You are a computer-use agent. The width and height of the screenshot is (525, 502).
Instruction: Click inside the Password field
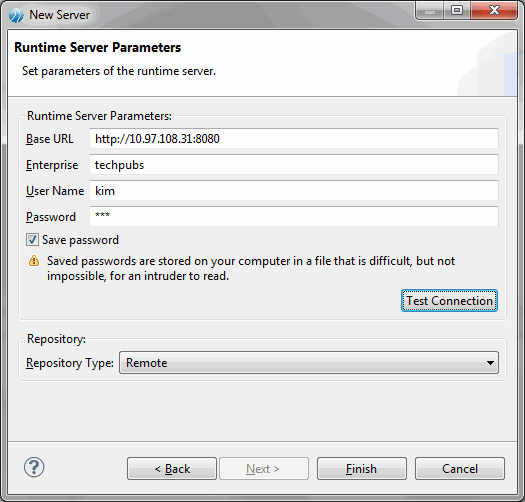tap(294, 216)
